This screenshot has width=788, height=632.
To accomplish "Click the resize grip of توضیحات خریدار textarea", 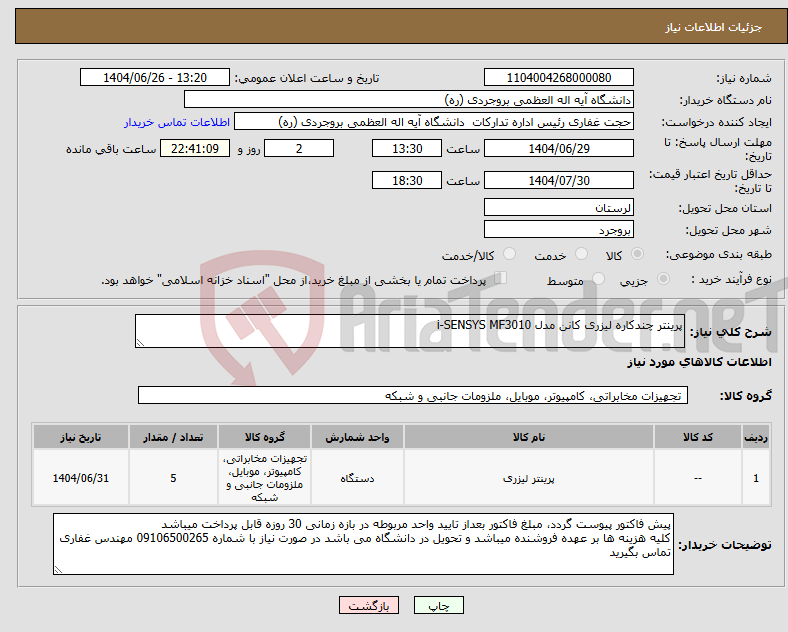I will [58, 570].
